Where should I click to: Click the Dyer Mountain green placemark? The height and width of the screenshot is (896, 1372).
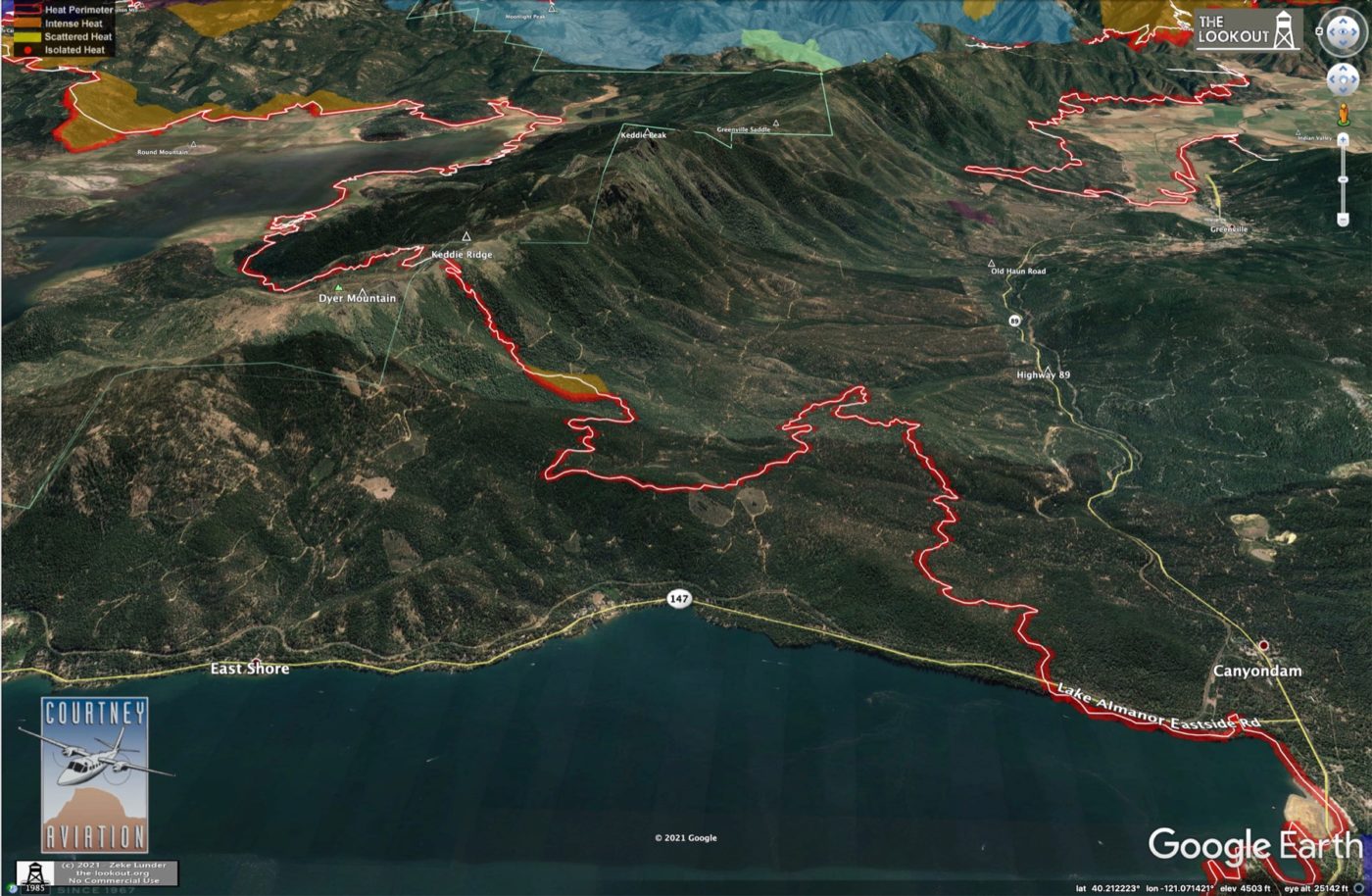[x=339, y=288]
